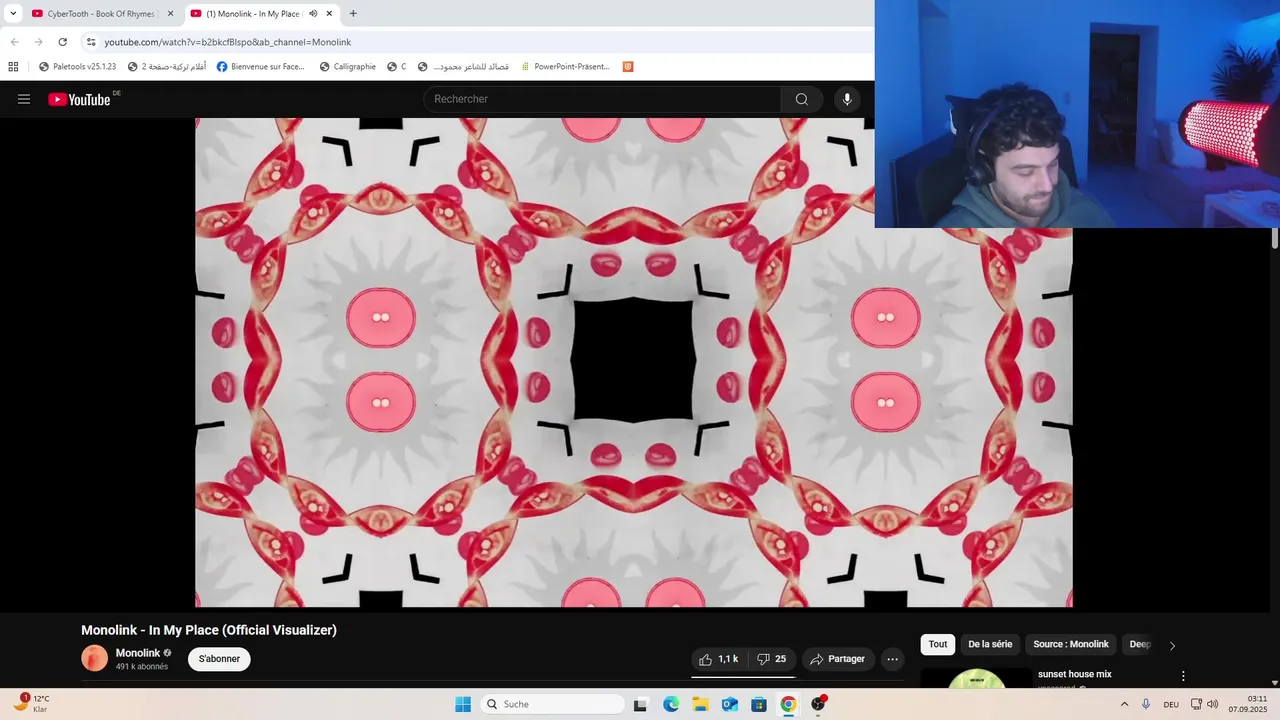The image size is (1280, 720).
Task: Open the taskbar weather widget showing 12°C
Action: (x=32, y=703)
